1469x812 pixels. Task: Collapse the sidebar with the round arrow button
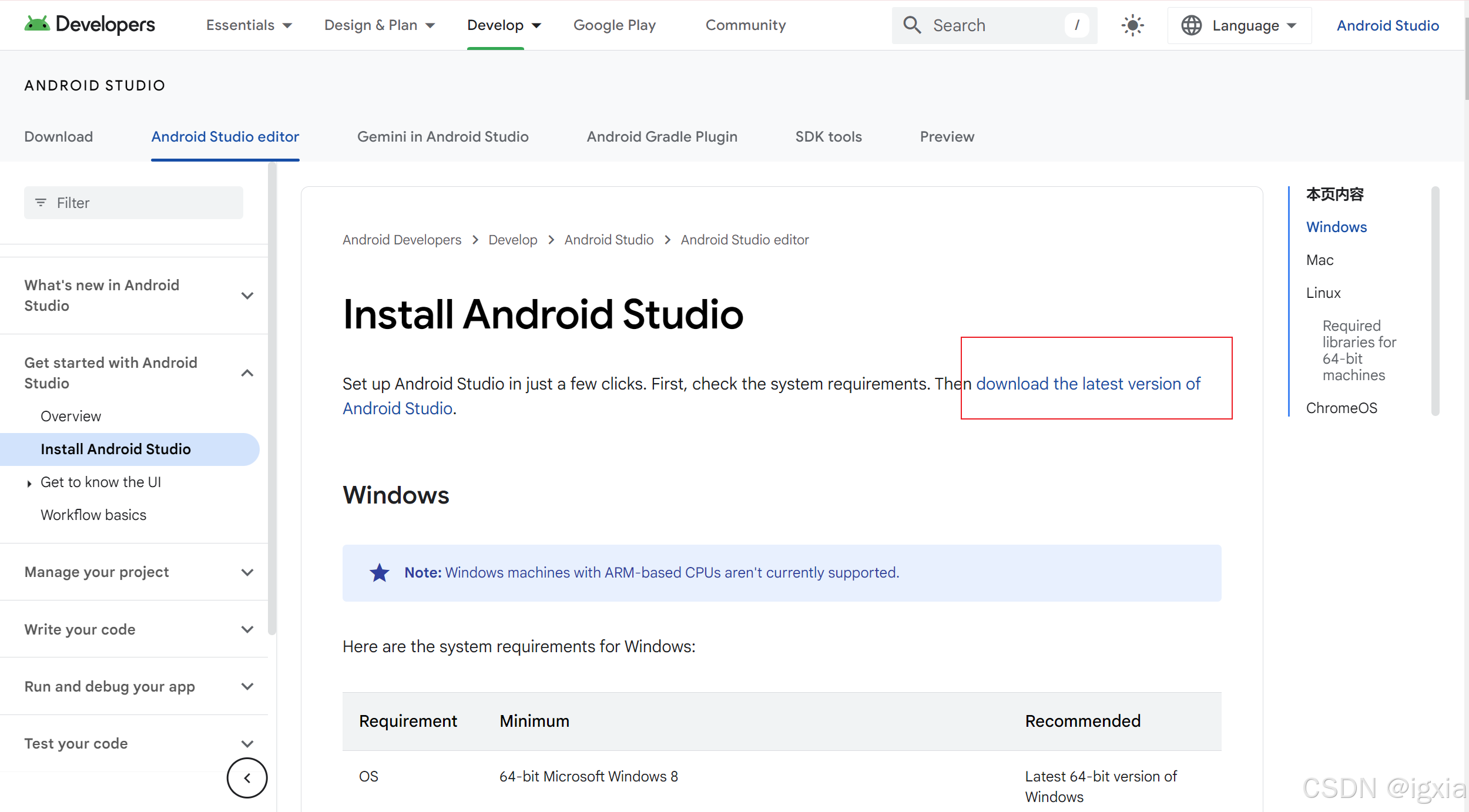point(247,778)
